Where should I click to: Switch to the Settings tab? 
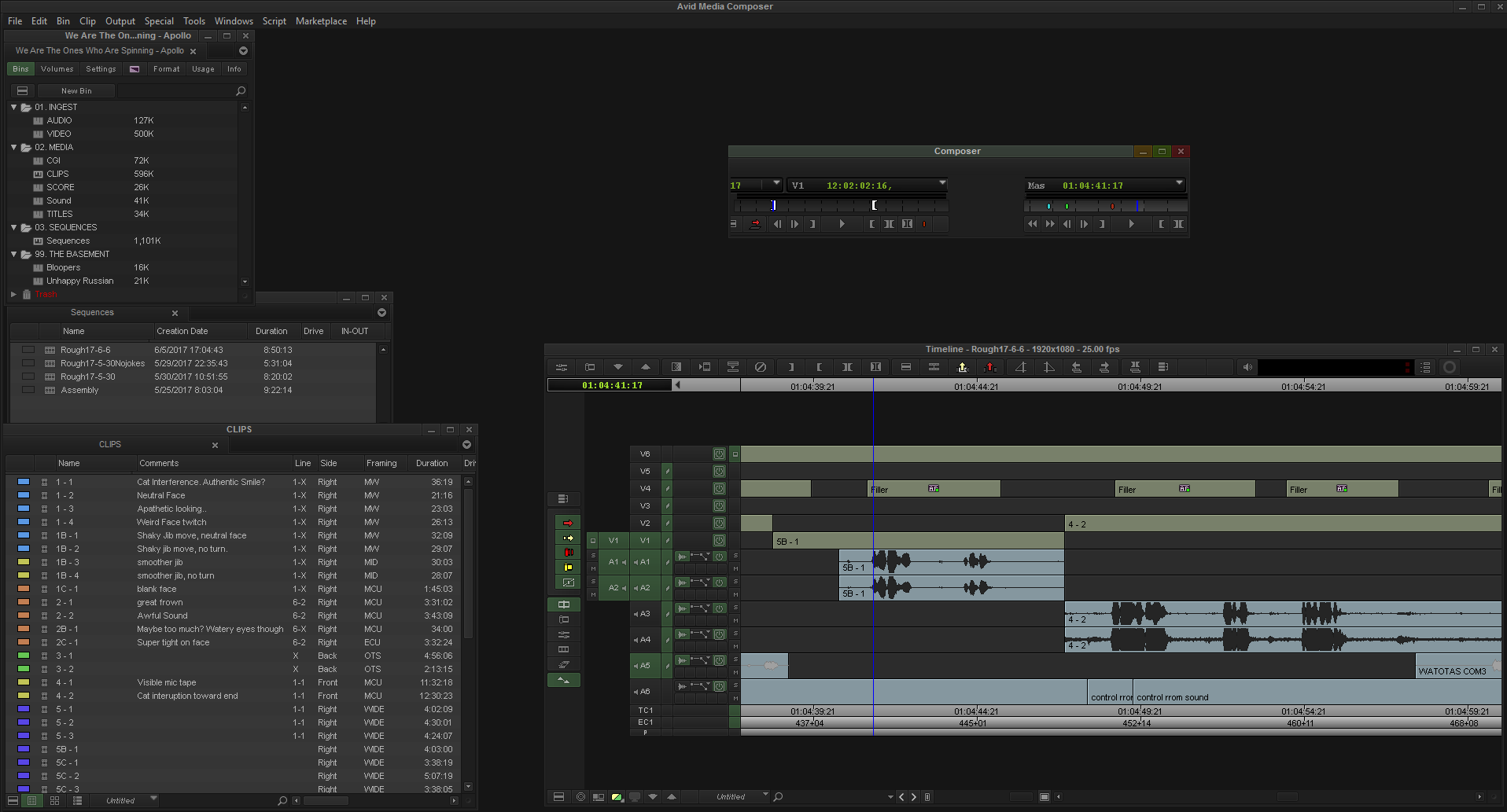pos(101,69)
